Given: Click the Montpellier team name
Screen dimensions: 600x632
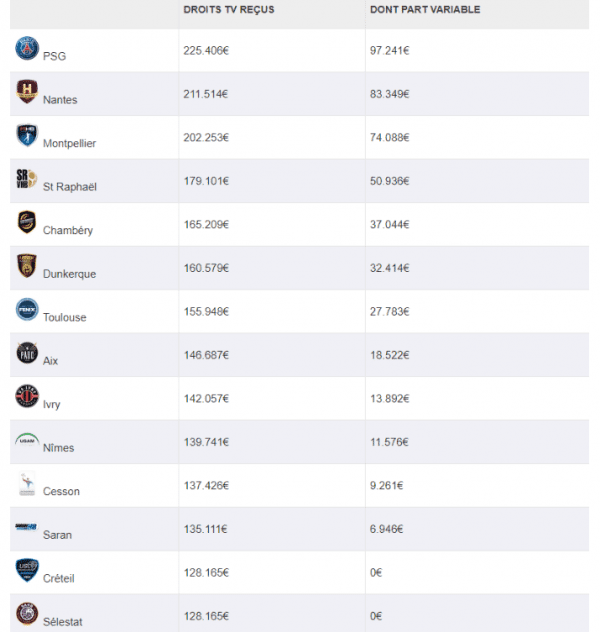Looking at the screenshot, I should (x=69, y=143).
